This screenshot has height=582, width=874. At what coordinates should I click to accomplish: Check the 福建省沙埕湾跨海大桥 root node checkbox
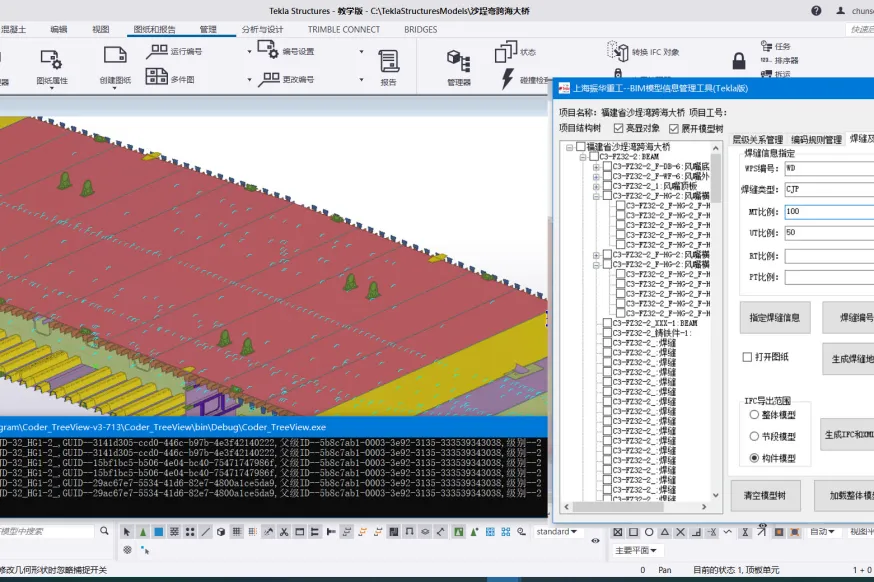(581, 147)
